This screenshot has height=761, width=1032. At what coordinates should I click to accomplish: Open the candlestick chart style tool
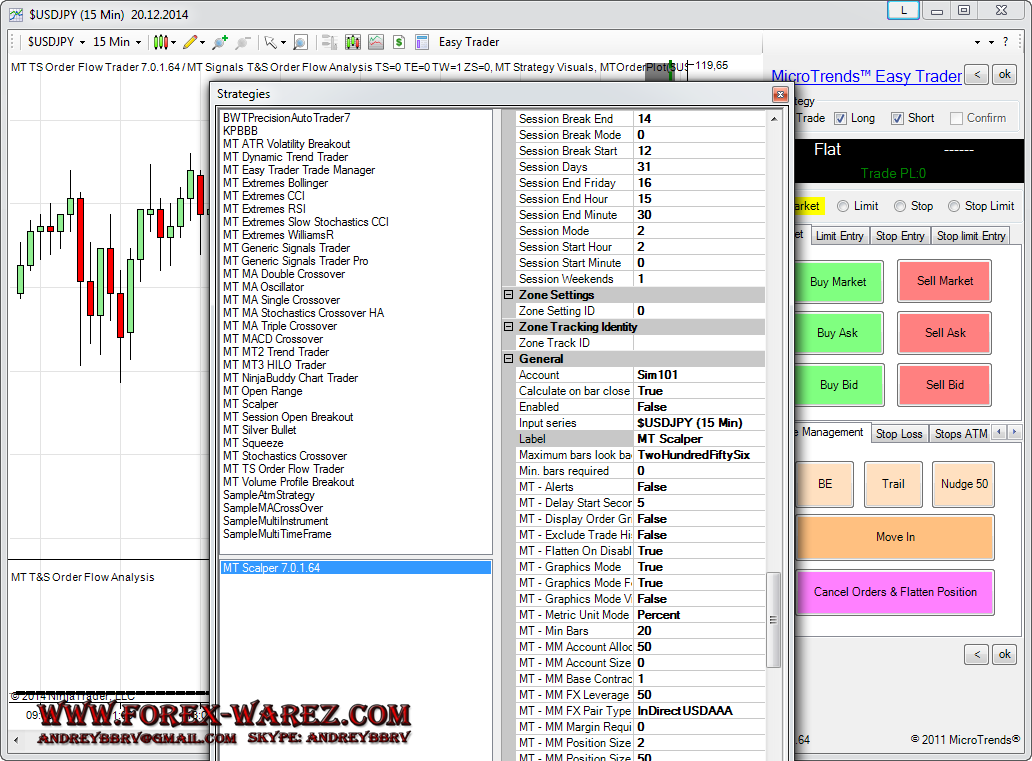(x=160, y=42)
